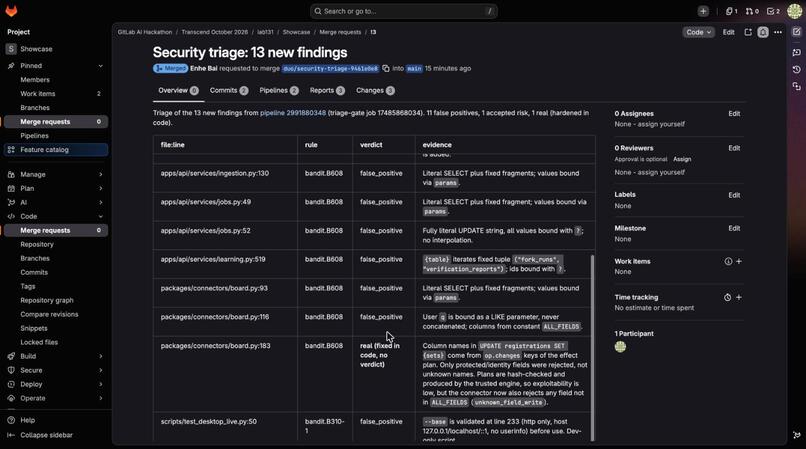806x449 pixels.
Task: Open the to-do list counter icon
Action: click(x=773, y=11)
